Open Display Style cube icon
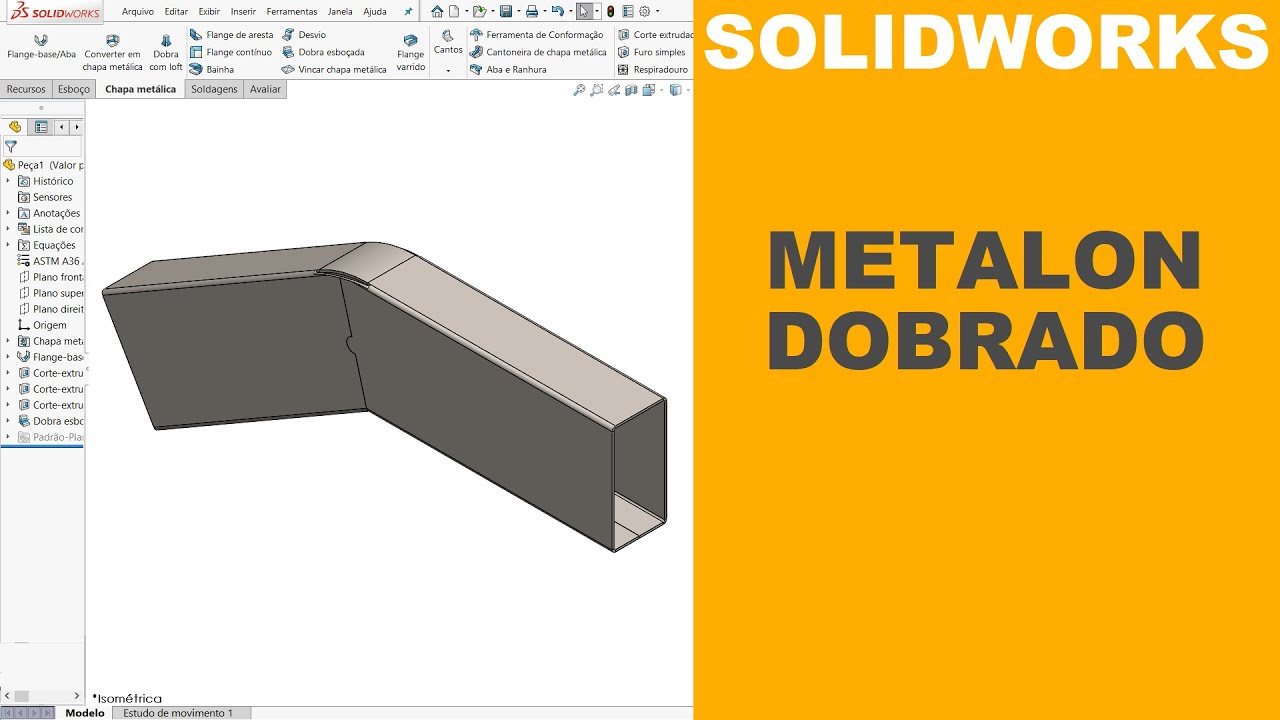The height and width of the screenshot is (720, 1280). click(x=675, y=90)
